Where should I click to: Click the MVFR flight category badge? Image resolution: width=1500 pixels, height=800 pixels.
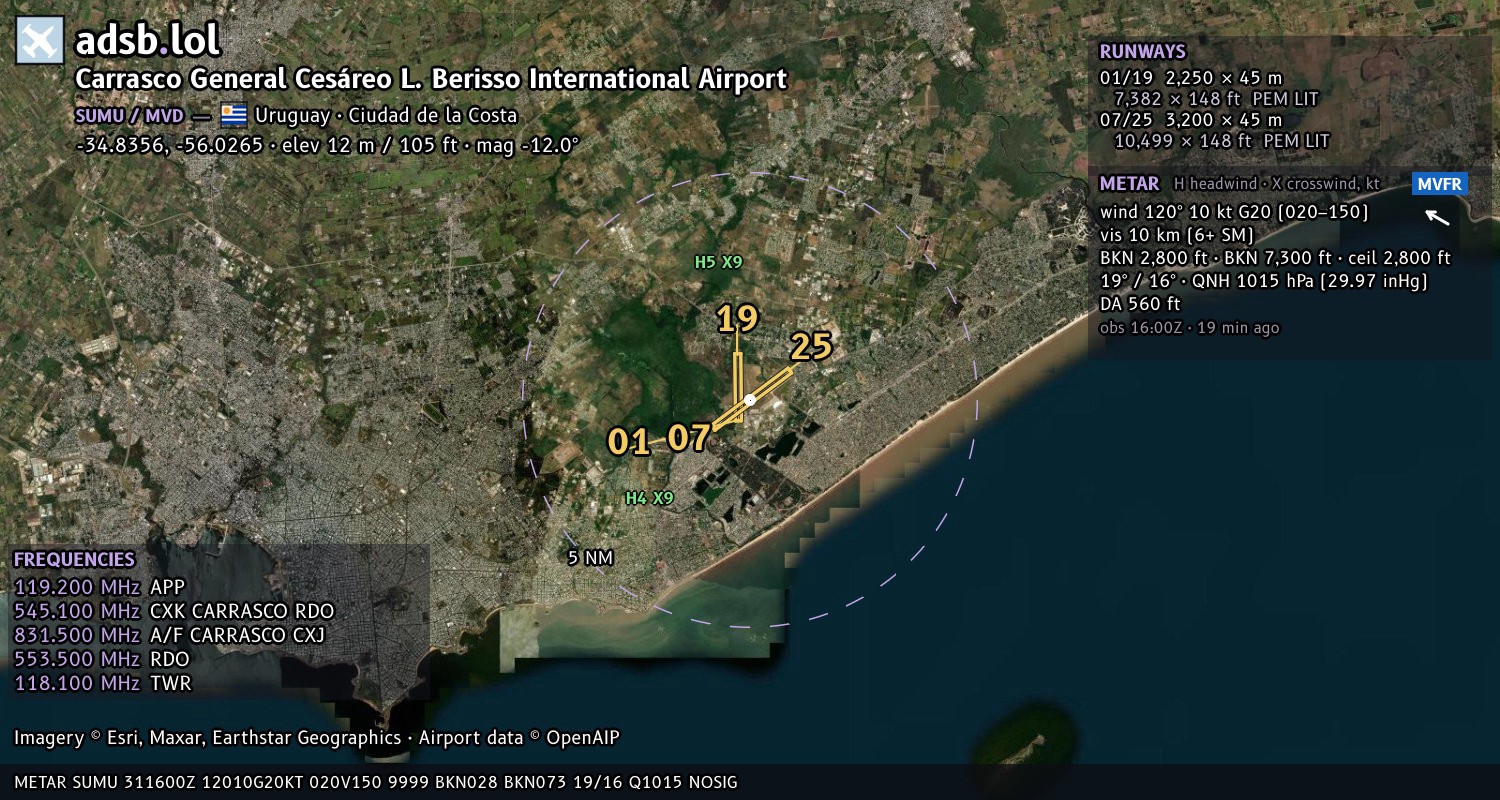(x=1440, y=184)
